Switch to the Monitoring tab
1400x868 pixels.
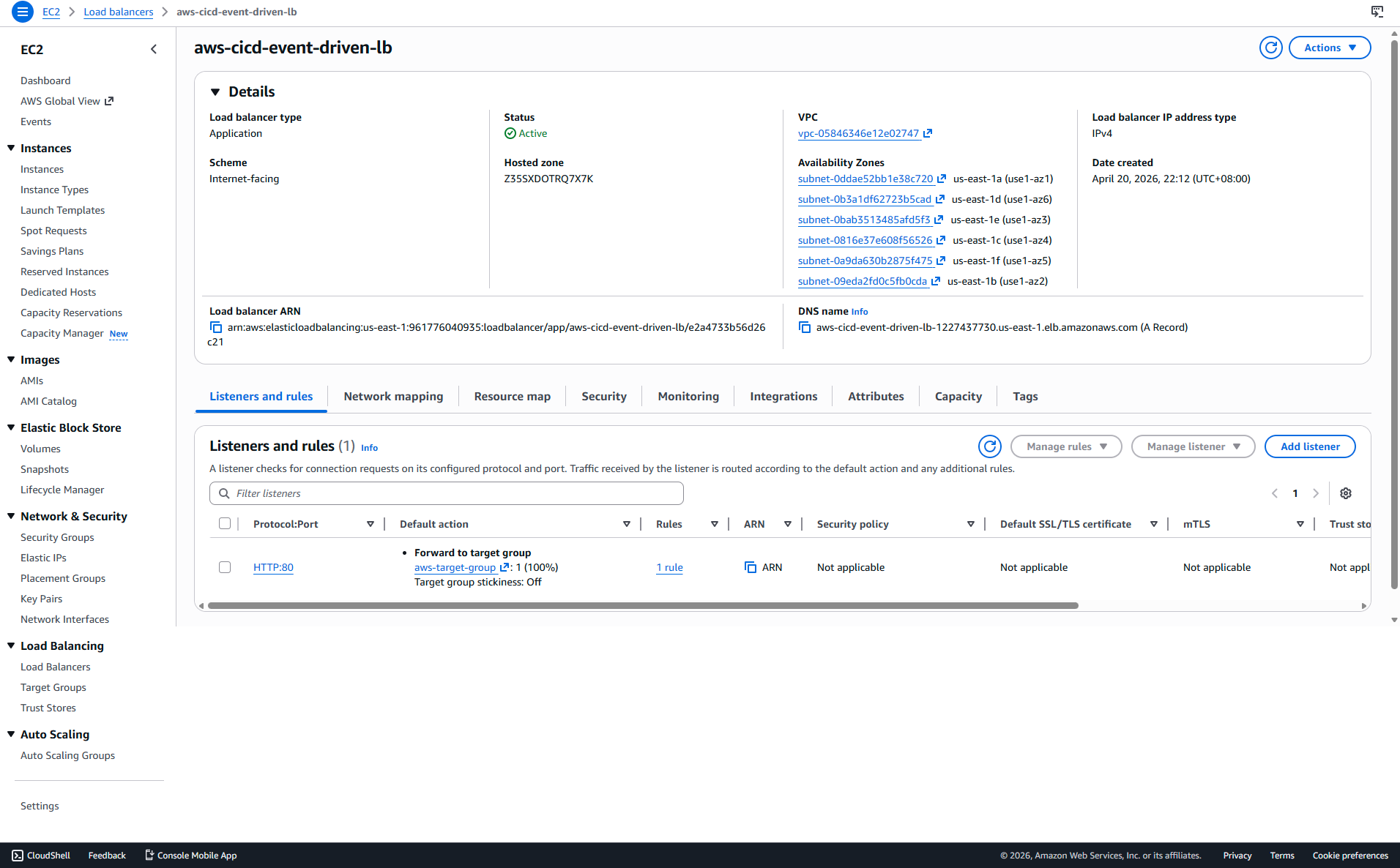(x=688, y=396)
